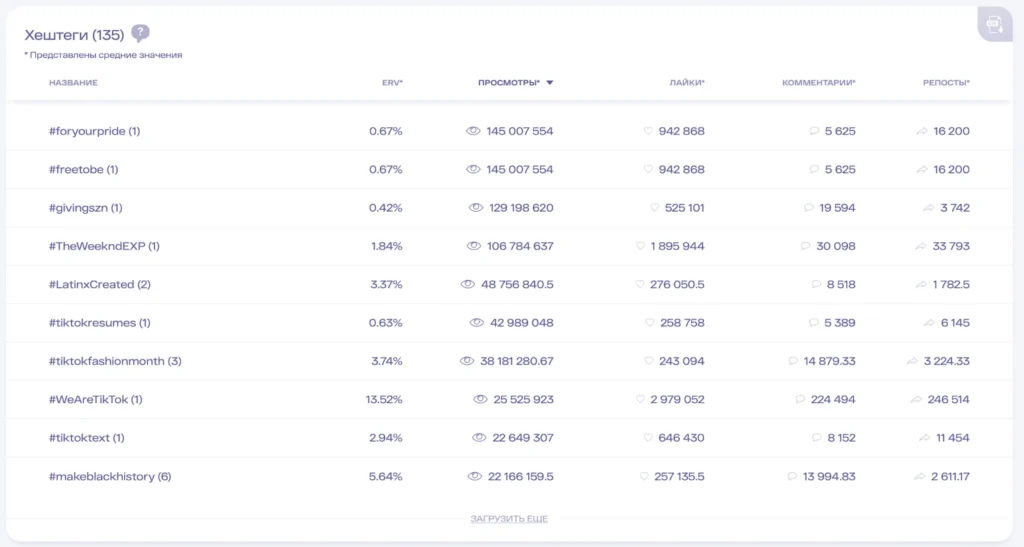Select the 33 793 reposts value
1024x547 pixels.
(952, 246)
